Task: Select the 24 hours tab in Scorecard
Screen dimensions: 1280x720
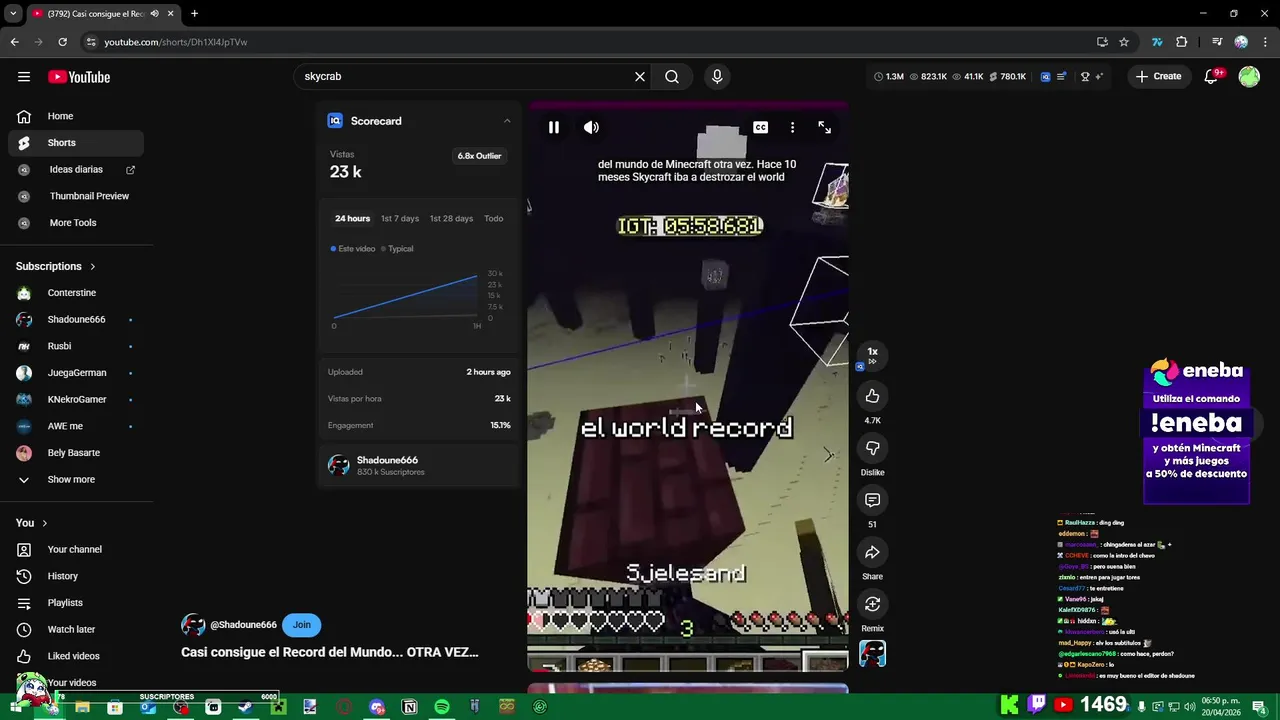Action: point(352,218)
